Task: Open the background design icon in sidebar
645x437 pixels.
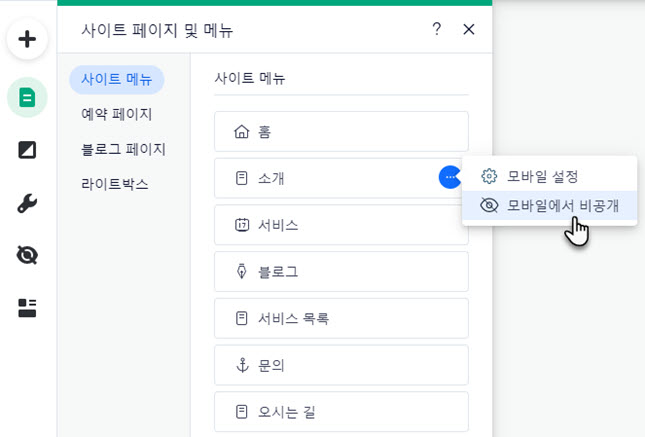Action: [27, 150]
